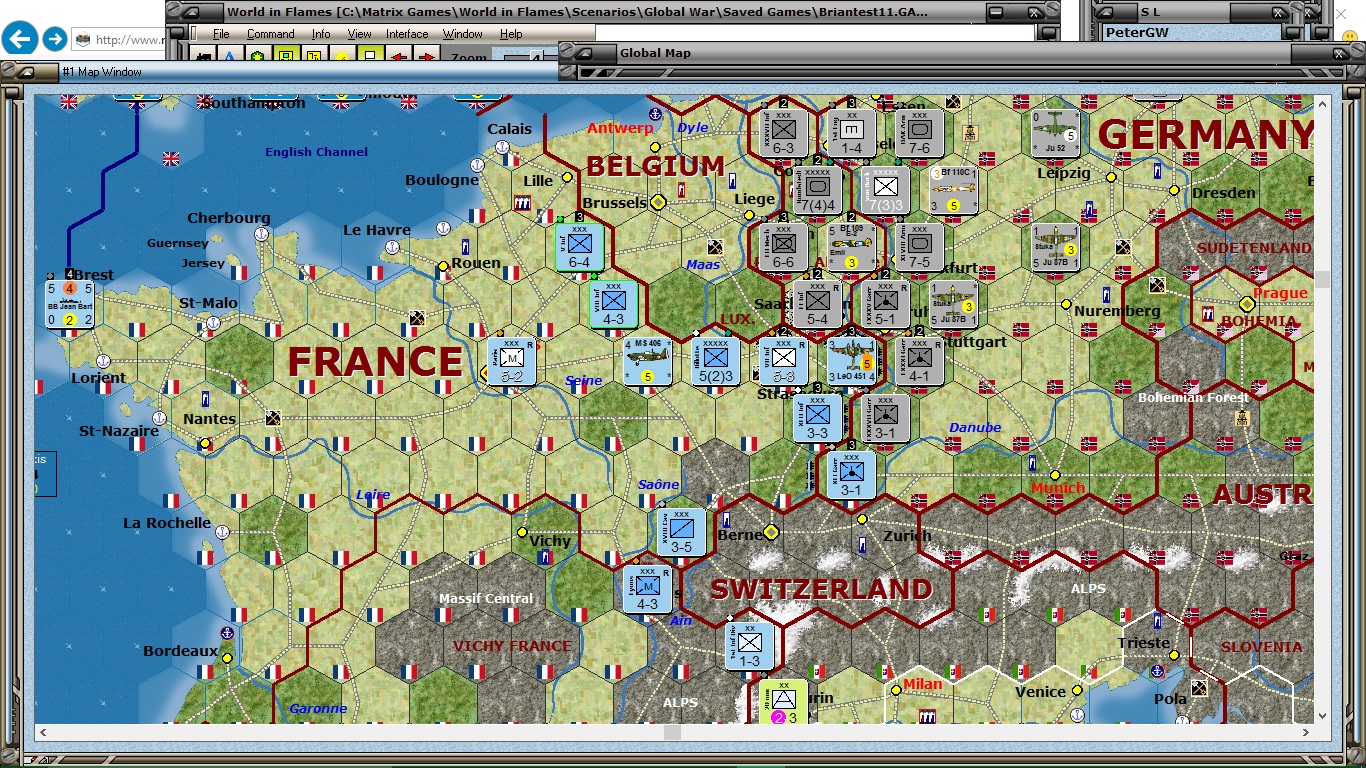This screenshot has height=768, width=1366.
Task: Open the Window menu
Action: coord(463,34)
